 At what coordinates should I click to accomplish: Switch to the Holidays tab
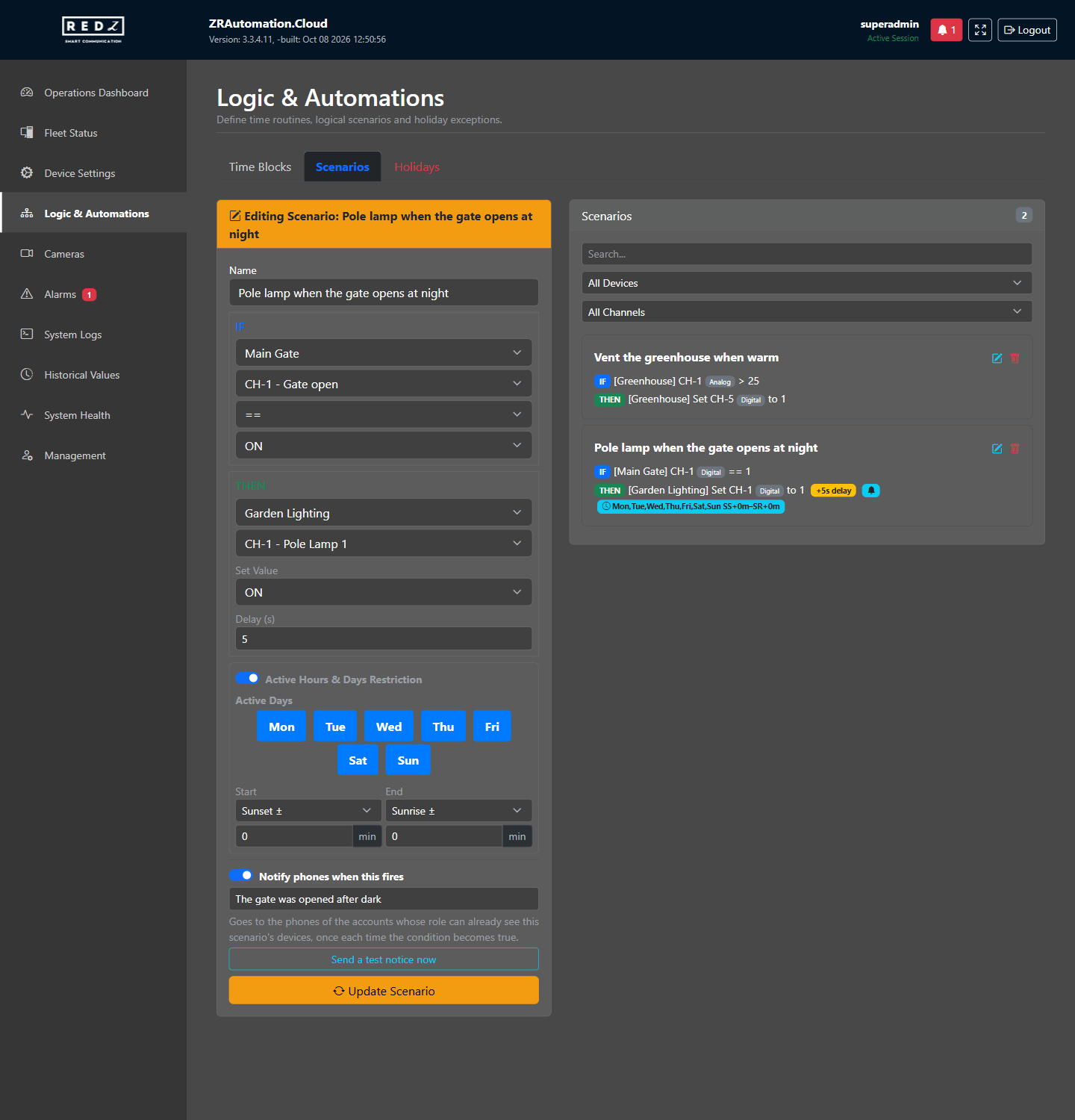click(417, 167)
